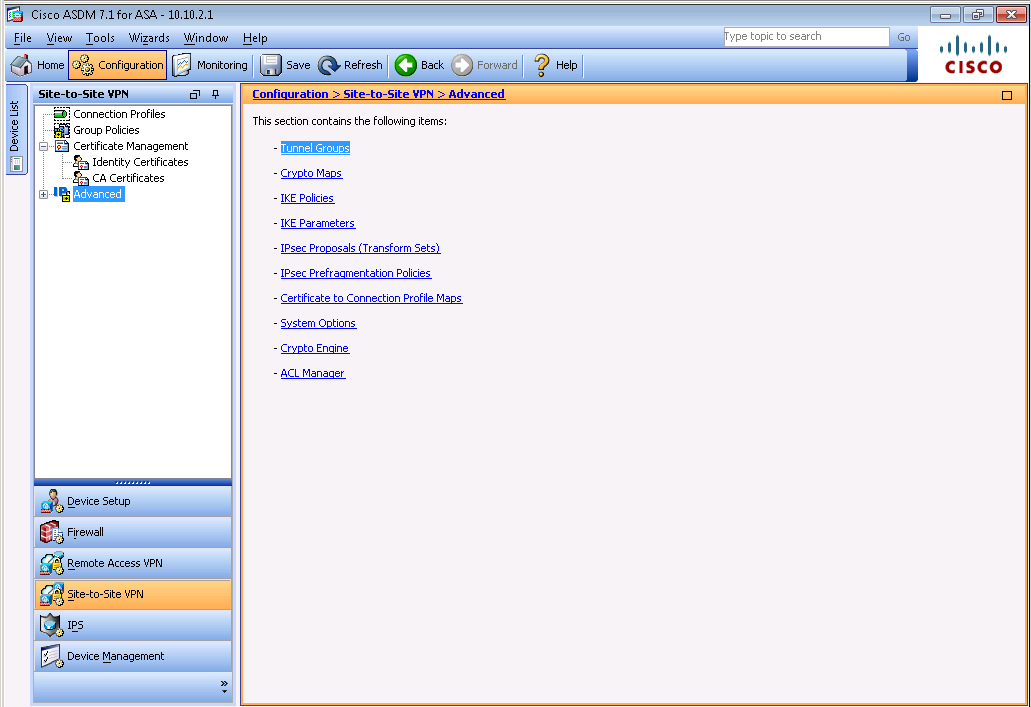Collapse the Certificate Management node
This screenshot has height=707, width=1031.
pyautogui.click(x=43, y=146)
